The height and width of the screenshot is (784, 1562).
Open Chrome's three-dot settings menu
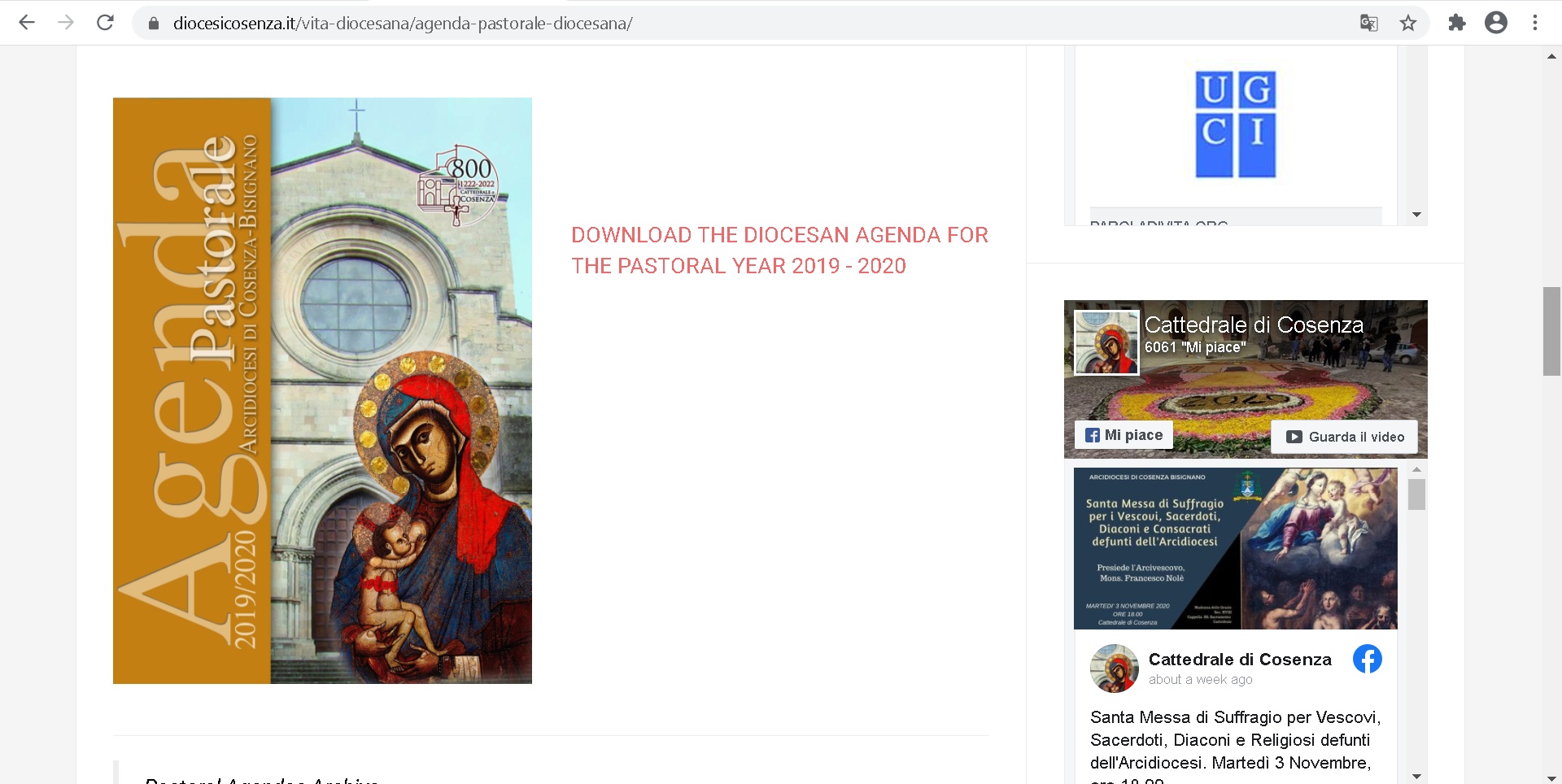click(1535, 23)
